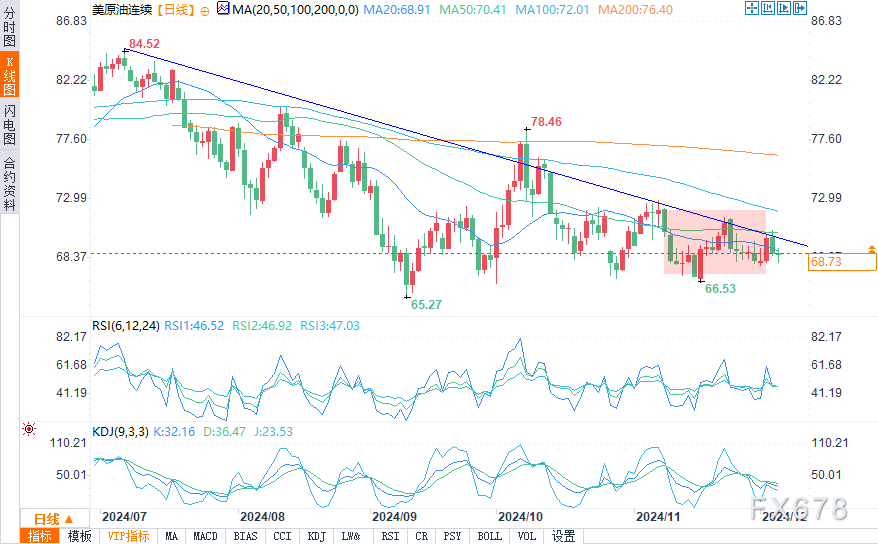Click the play-forward chart replay icon

tap(784, 8)
